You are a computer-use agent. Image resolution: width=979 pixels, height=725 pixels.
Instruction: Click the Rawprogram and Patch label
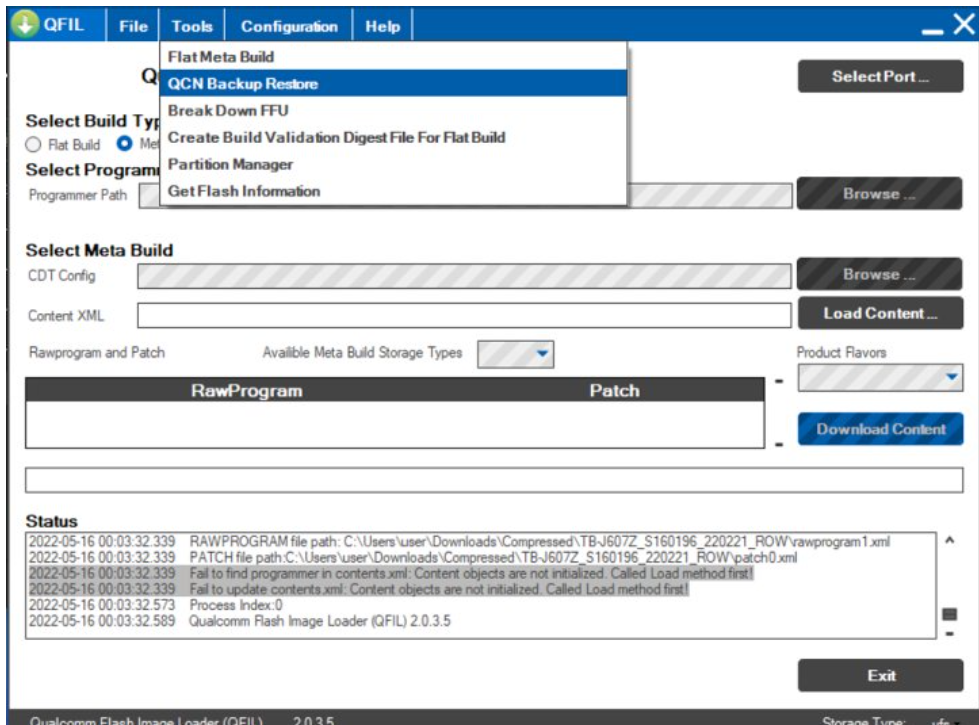pyautogui.click(x=97, y=352)
